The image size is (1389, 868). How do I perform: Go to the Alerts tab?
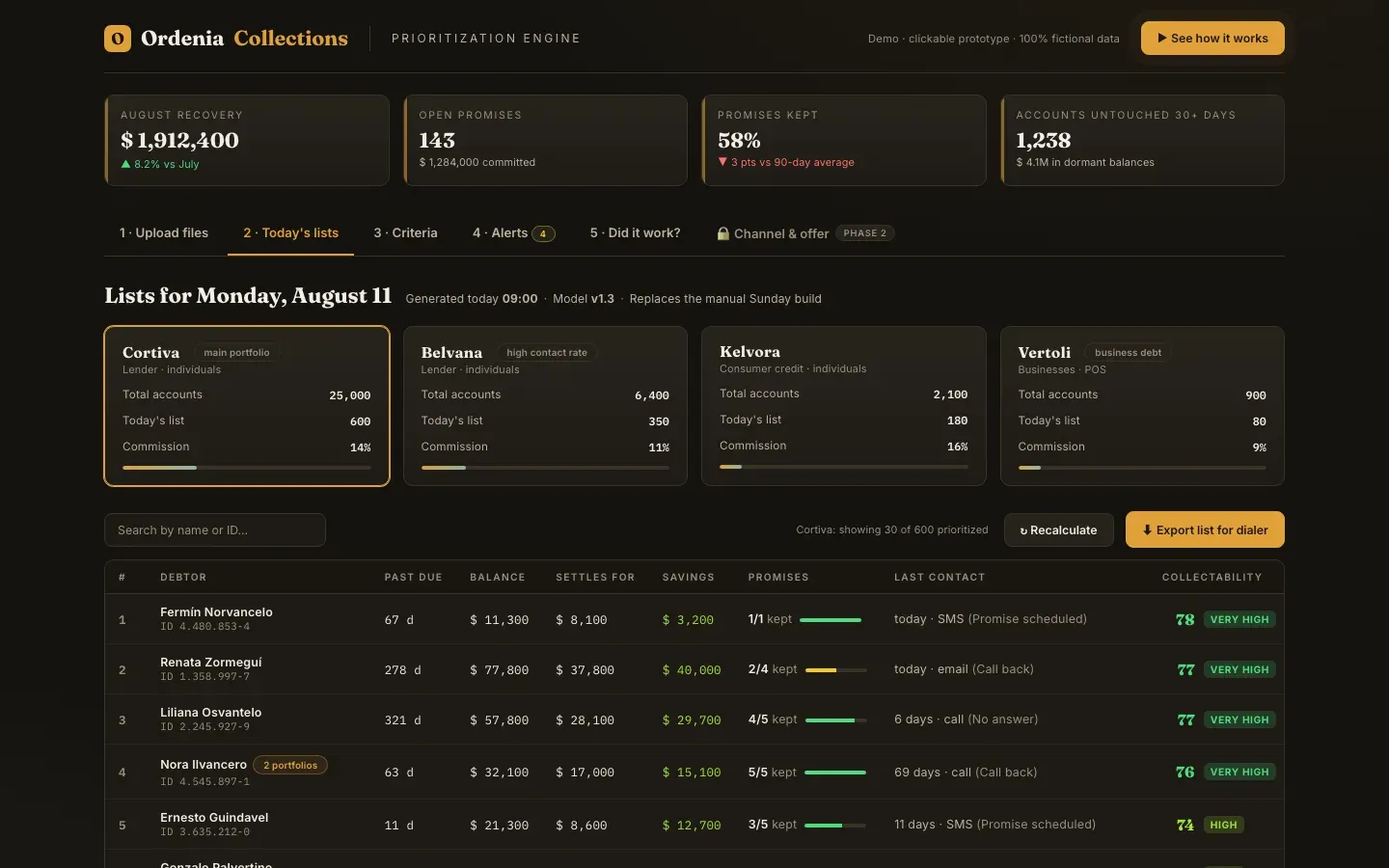point(513,233)
